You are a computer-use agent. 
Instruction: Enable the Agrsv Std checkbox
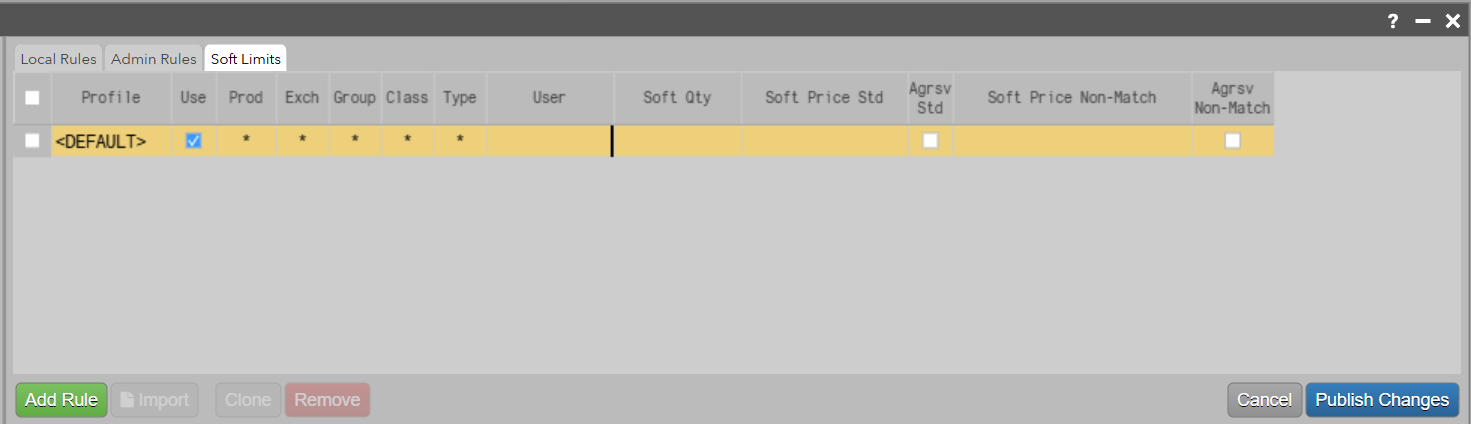click(x=930, y=141)
